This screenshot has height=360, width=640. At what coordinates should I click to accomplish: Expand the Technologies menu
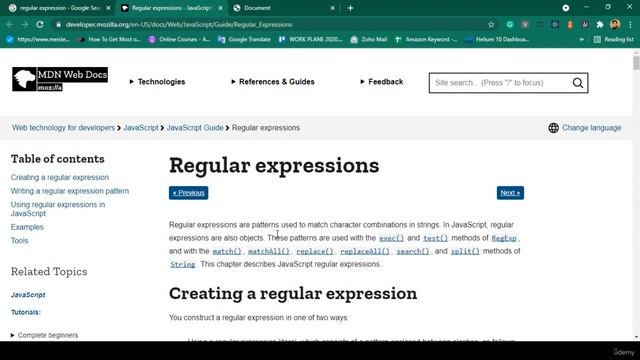157,82
